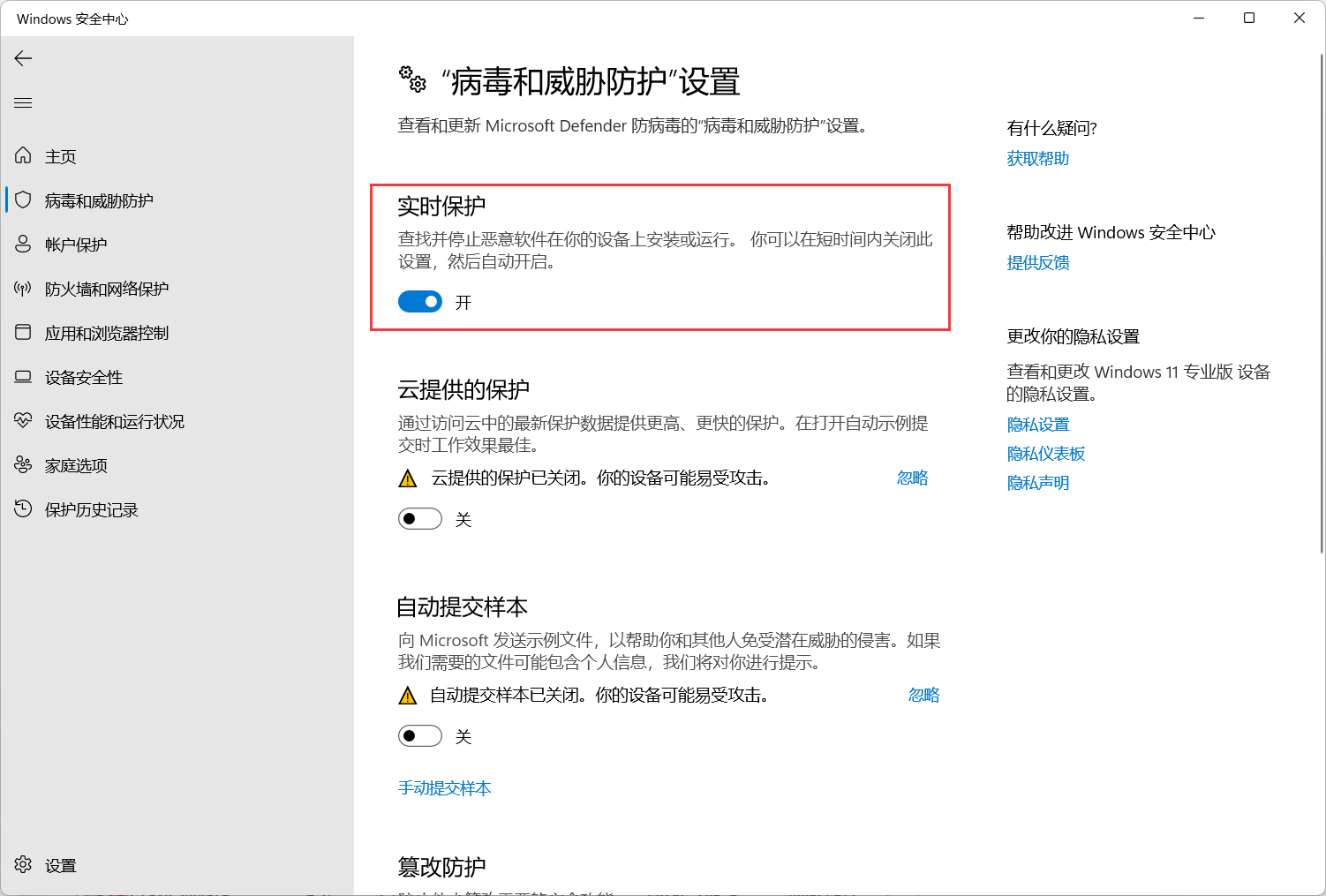
Task: Click the vertical scrollbar on right edge
Action: coord(1321,300)
